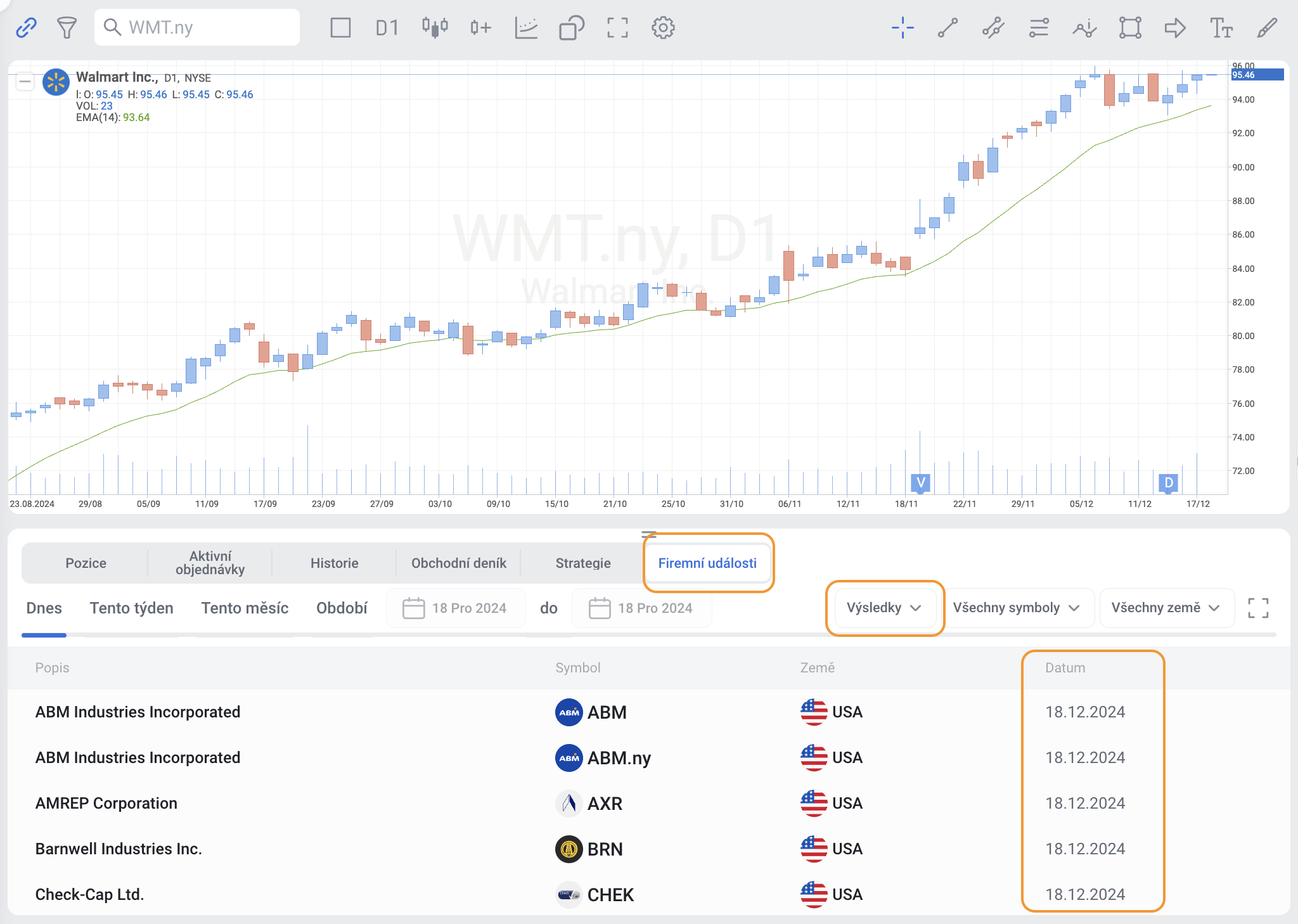This screenshot has width=1298, height=924.
Task: Open the Výsledky dropdown
Action: pyautogui.click(x=884, y=608)
